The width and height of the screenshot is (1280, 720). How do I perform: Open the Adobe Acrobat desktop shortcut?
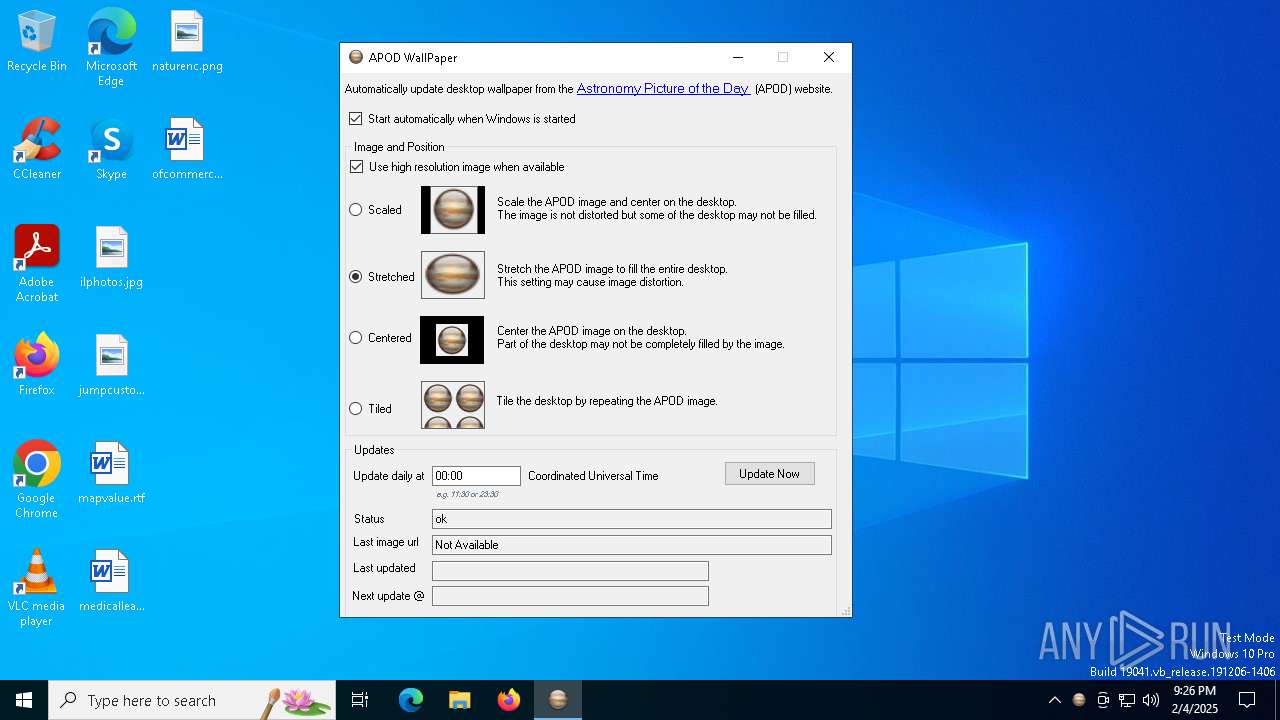37,264
